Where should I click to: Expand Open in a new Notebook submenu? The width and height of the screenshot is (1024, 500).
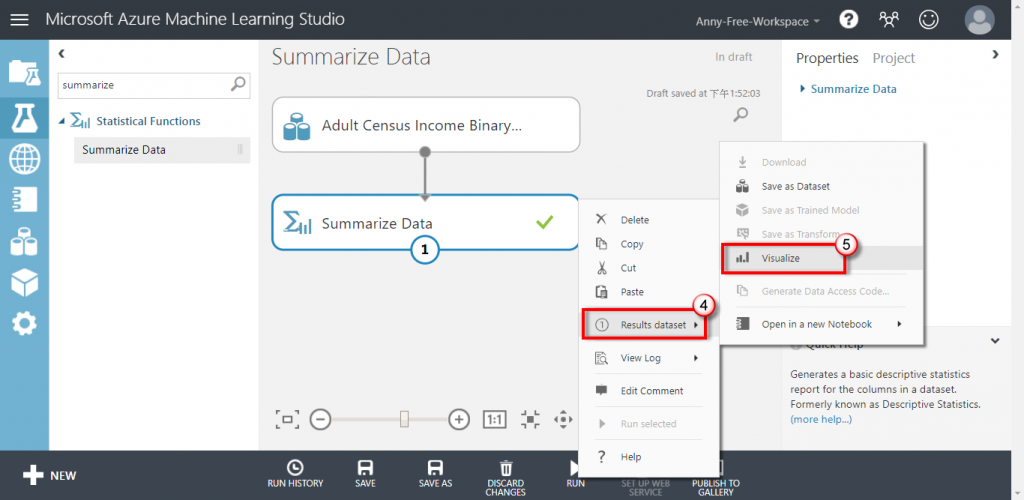(822, 324)
